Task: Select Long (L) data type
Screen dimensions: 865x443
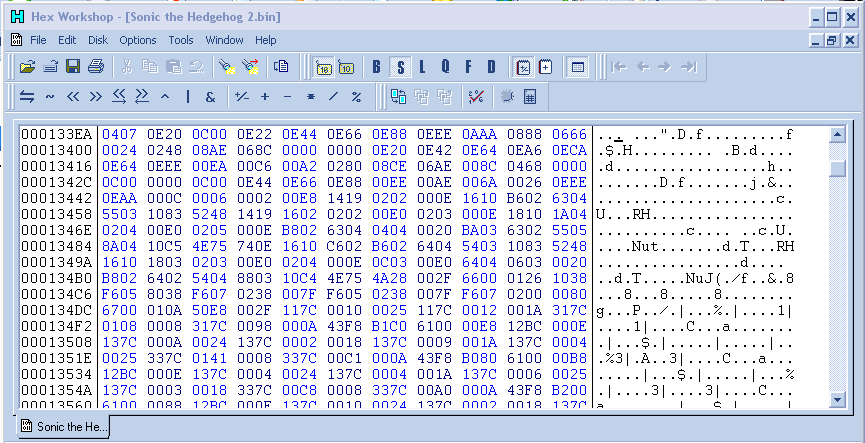Action: [x=422, y=68]
